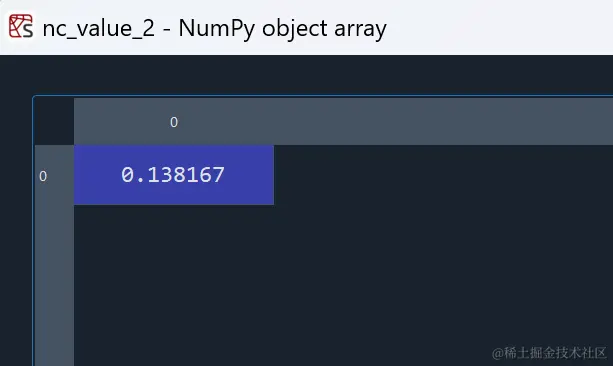The image size is (613, 366).
Task: Click the blue top border of the table frame
Action: (x=323, y=96)
